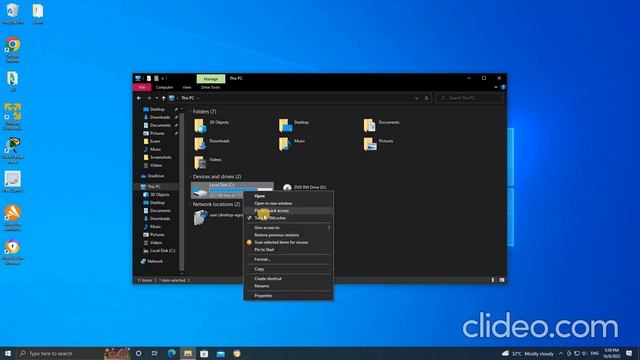
Task: Switch to the Computer ribbon tab
Action: [164, 87]
